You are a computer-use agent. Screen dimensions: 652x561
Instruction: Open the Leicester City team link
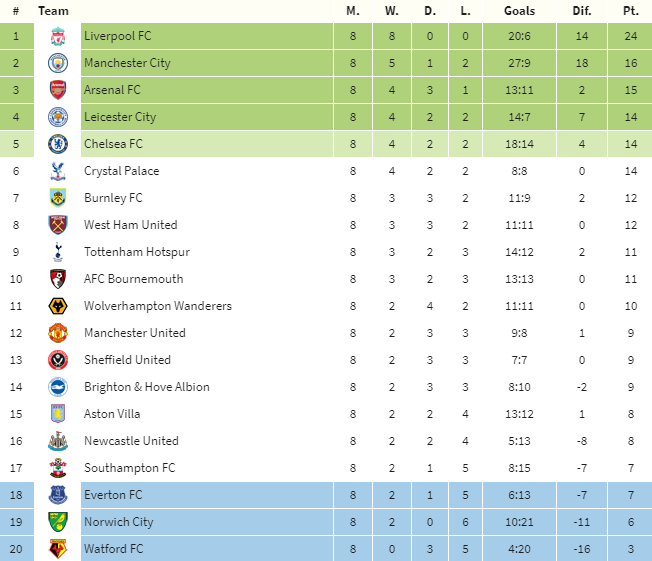(120, 117)
